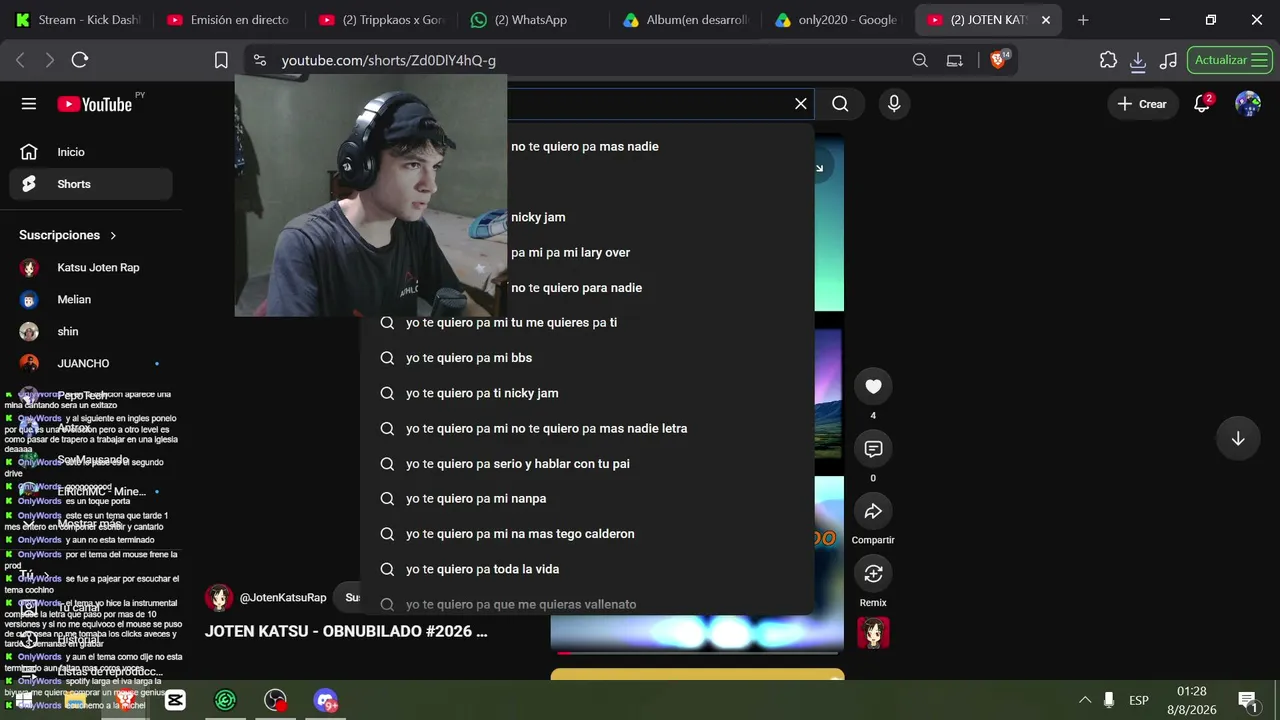This screenshot has width=1280, height=720.
Task: Skip to the next Short with the down arrow
Action: (x=1238, y=439)
